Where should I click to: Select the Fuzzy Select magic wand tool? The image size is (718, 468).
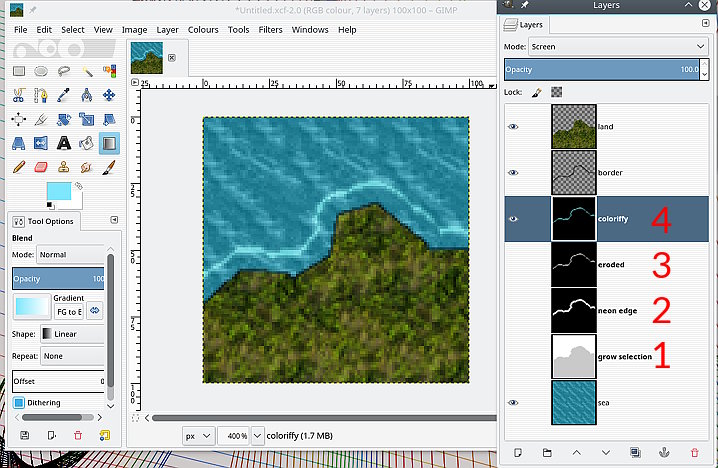tap(87, 71)
